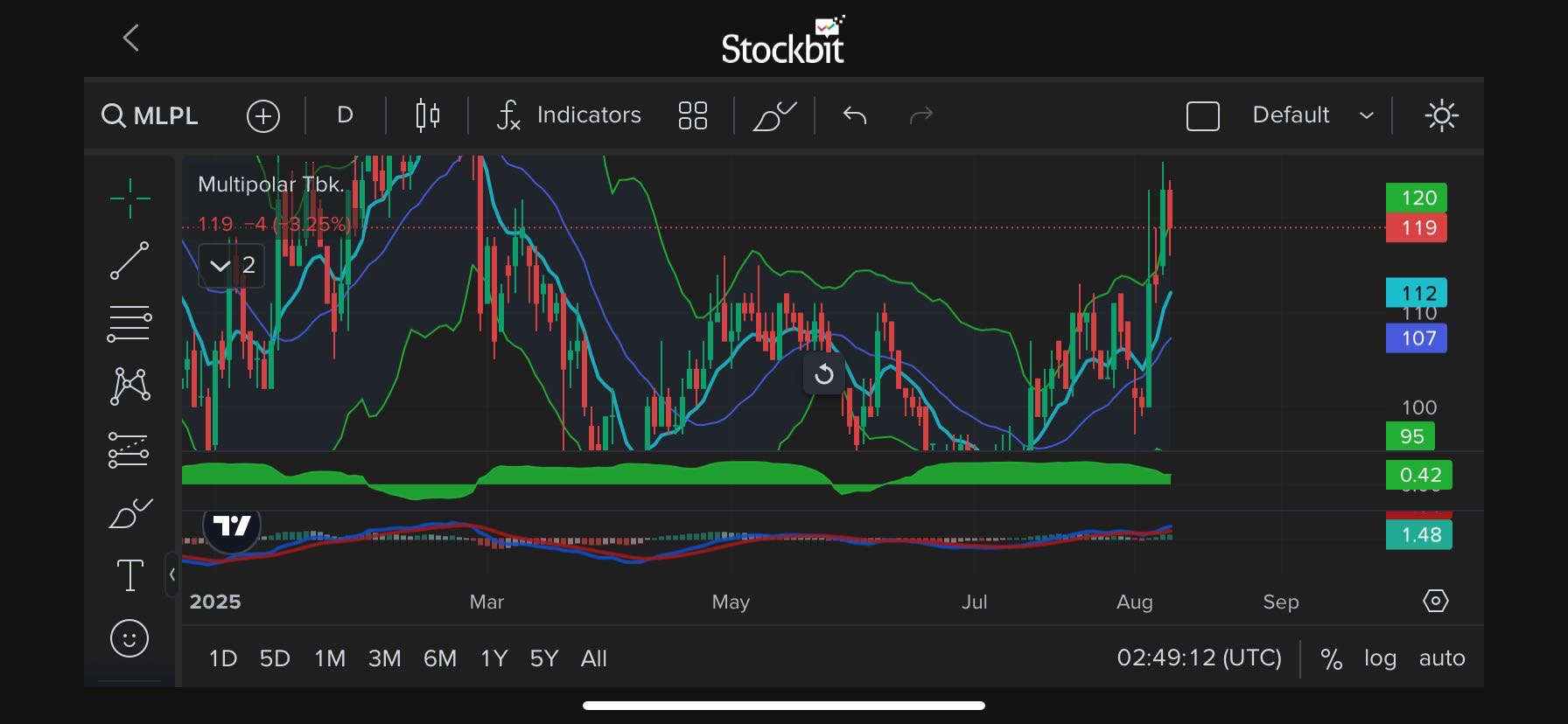Set range to 1M
This screenshot has height=724, width=1568.
[330, 658]
